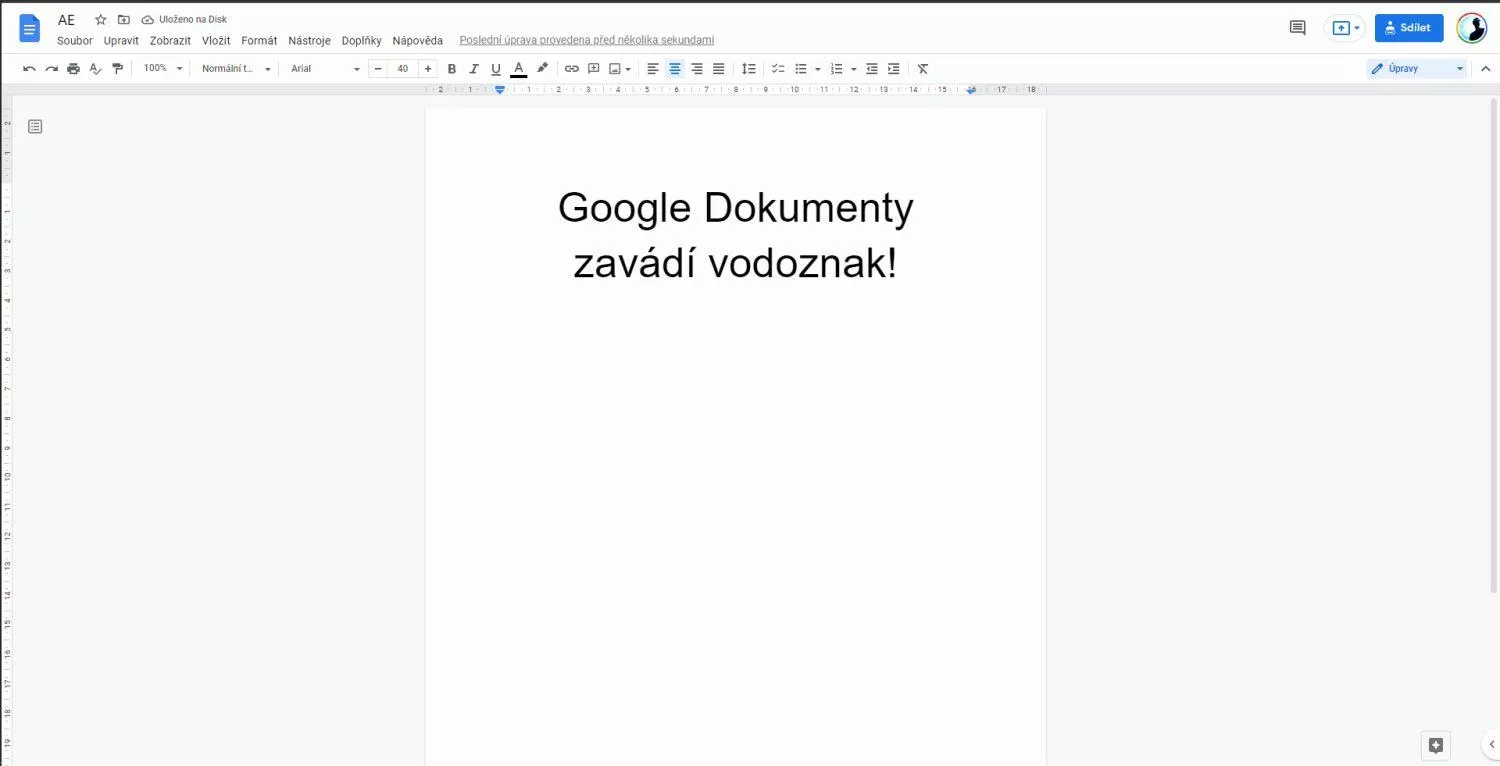The image size is (1500, 766).
Task: Rename the document title AE
Action: [66, 20]
